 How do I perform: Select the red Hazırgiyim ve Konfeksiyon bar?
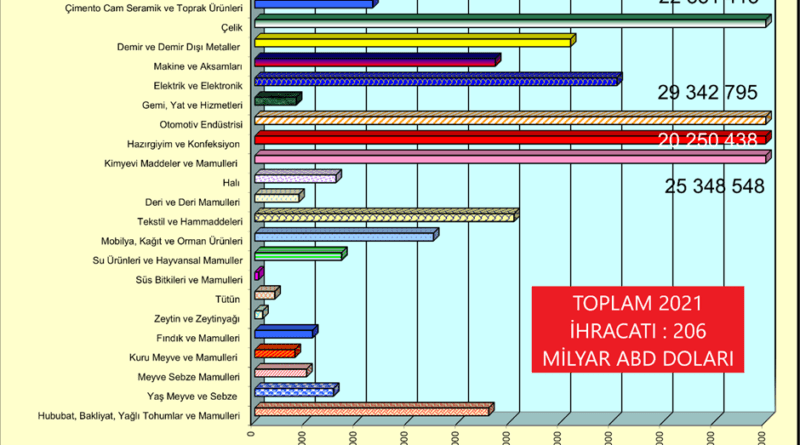point(510,139)
